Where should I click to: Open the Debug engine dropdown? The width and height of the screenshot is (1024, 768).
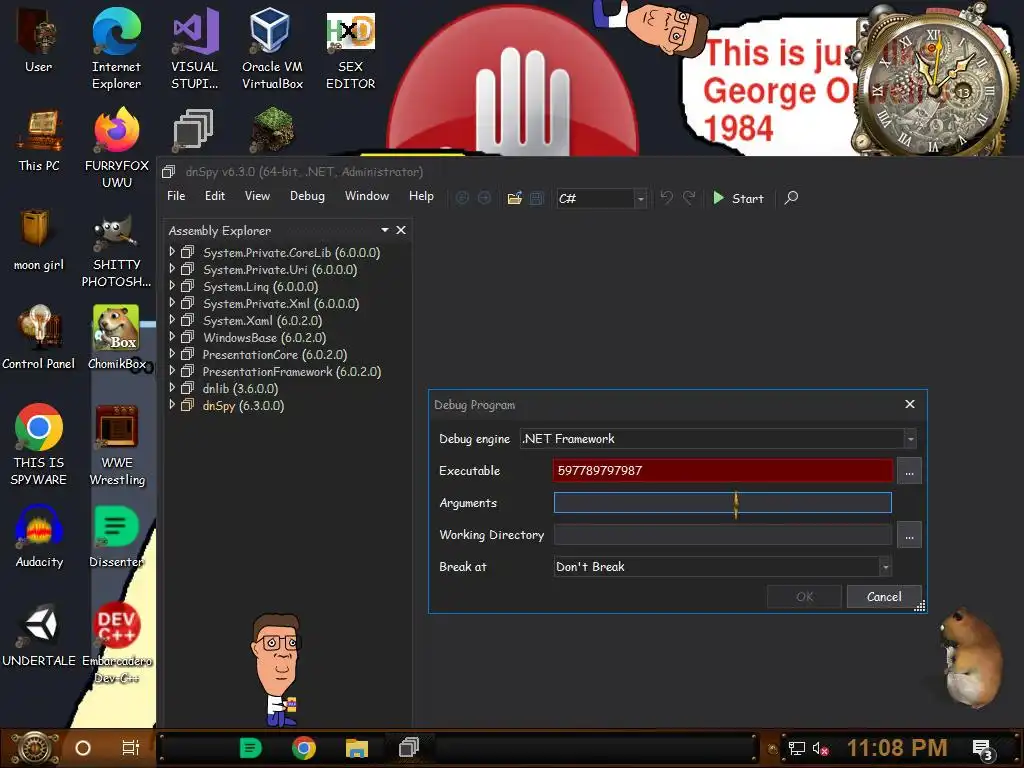pyautogui.click(x=718, y=439)
